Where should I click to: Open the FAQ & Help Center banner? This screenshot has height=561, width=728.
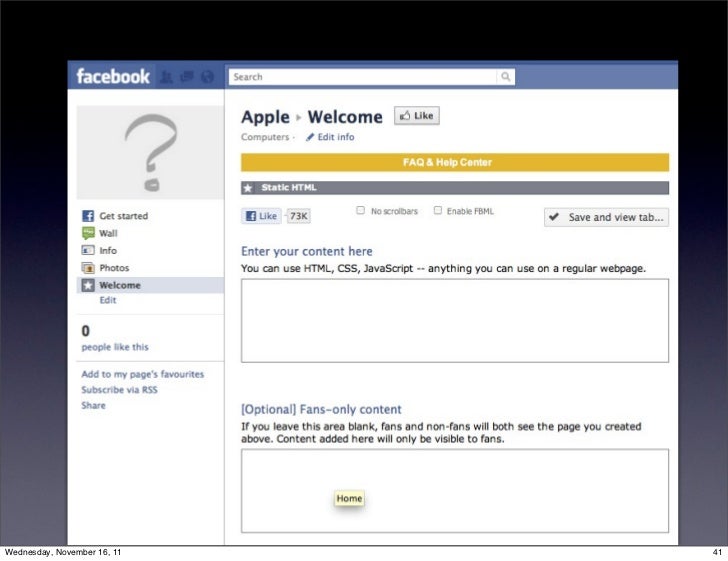click(455, 163)
